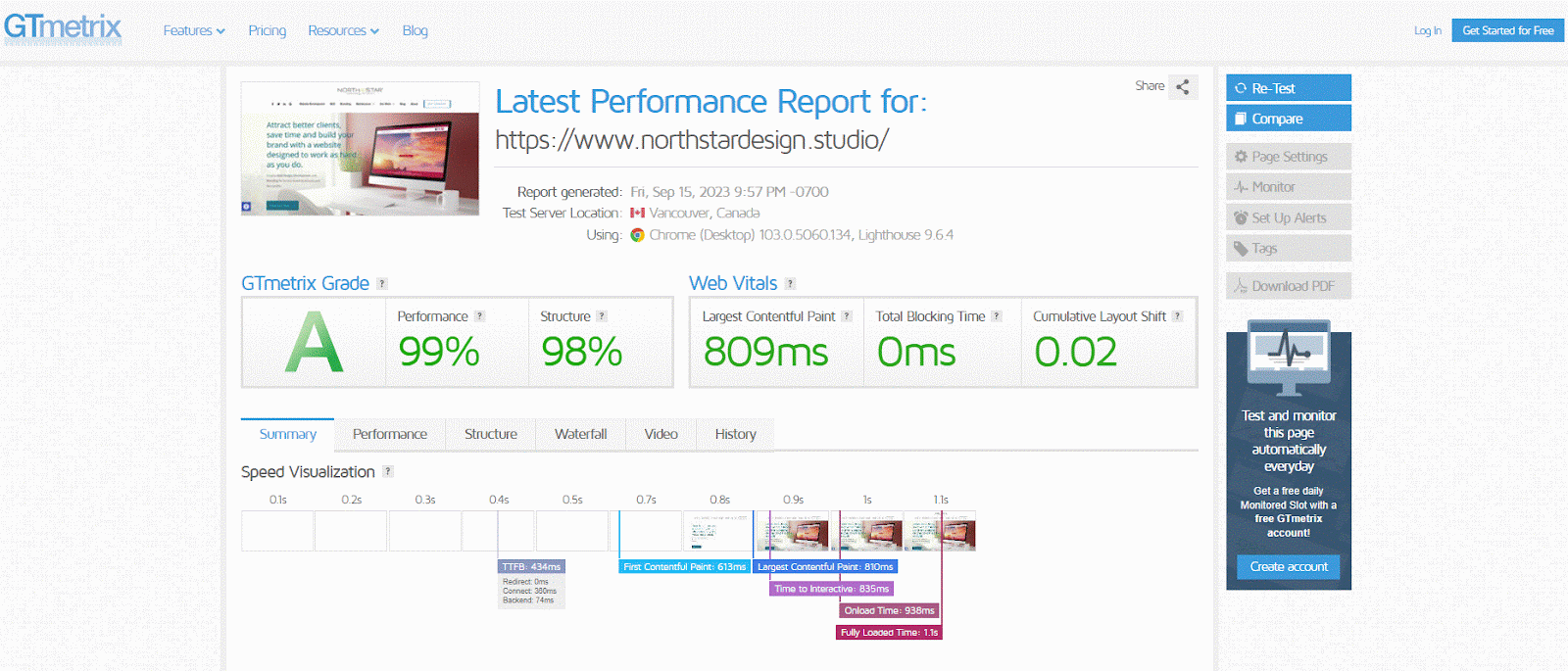The image size is (1568, 671).
Task: Go to the Blog page
Action: (x=415, y=30)
